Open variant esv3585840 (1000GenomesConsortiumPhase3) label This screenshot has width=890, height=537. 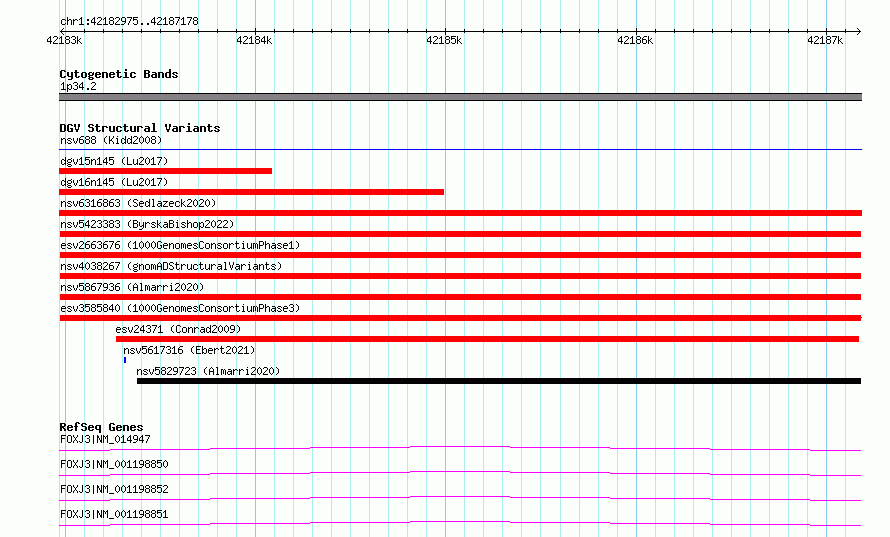pyautogui.click(x=180, y=308)
